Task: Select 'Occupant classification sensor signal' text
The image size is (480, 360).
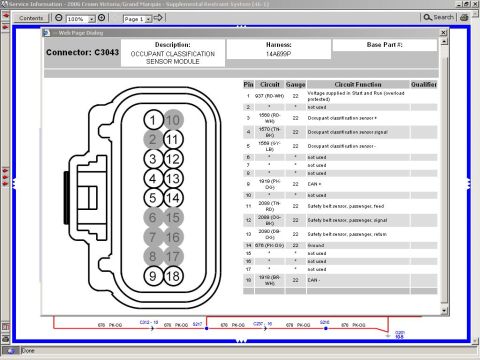Action: coord(347,132)
